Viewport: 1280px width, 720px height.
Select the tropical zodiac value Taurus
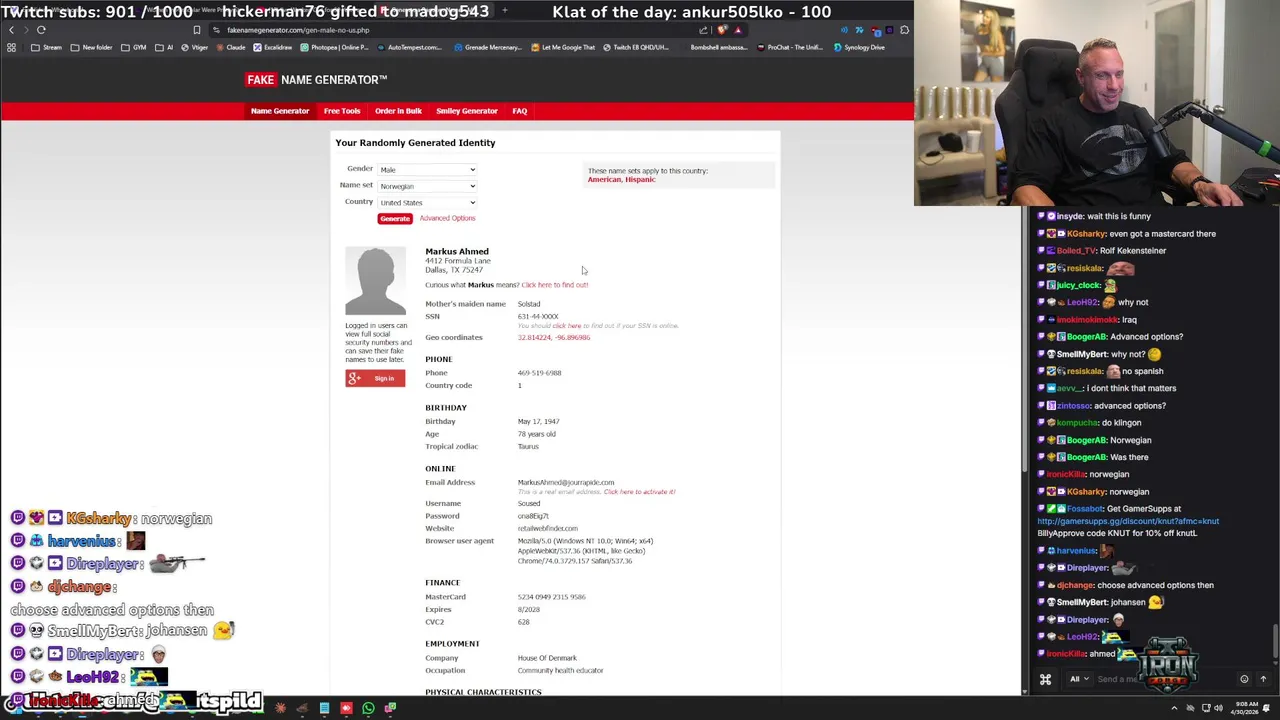coord(528,447)
